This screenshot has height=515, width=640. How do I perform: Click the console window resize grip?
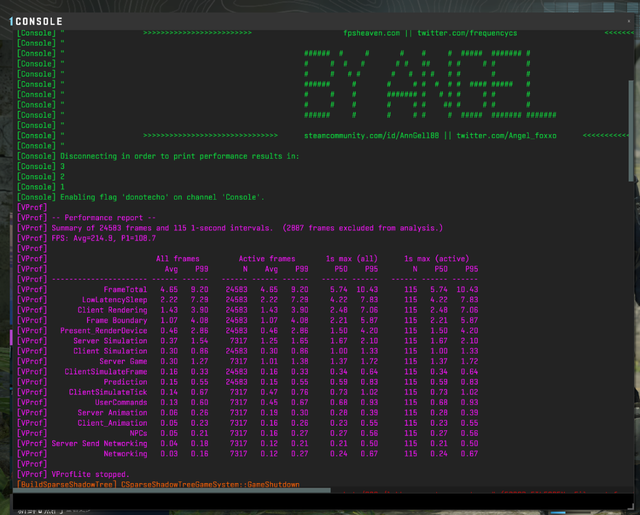(631, 507)
